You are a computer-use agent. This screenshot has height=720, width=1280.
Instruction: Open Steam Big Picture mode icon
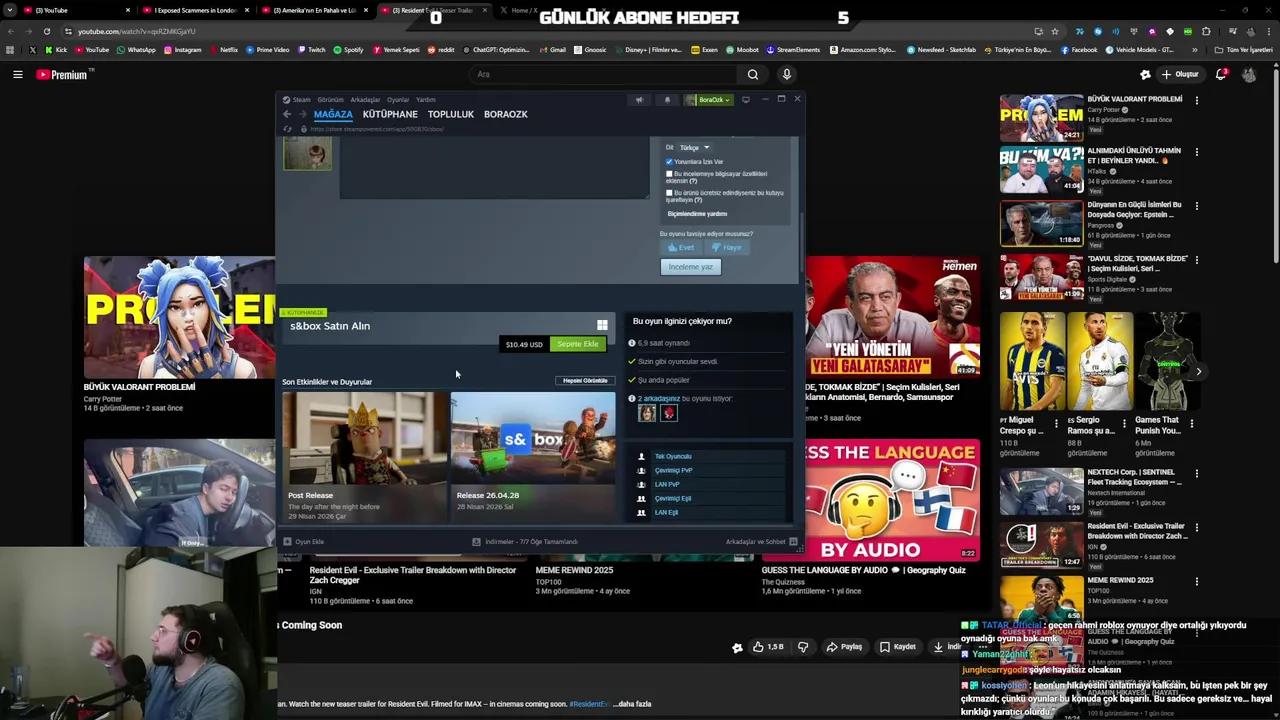[x=745, y=100]
